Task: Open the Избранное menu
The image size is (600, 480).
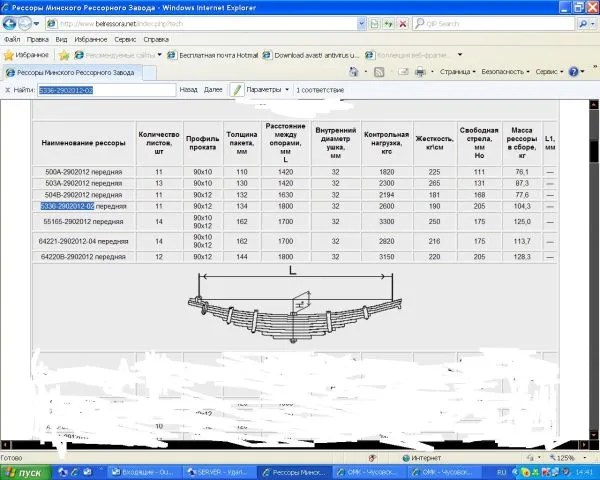Action: coord(91,39)
